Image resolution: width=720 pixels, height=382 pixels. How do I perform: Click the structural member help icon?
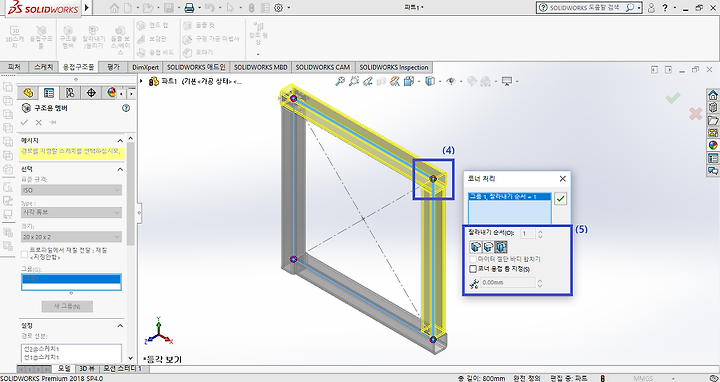(126, 108)
